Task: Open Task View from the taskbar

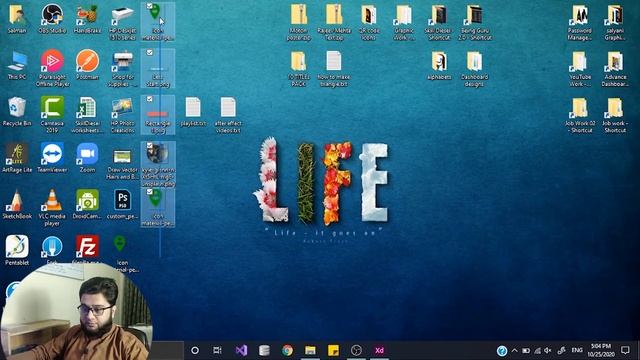Action: (x=218, y=350)
